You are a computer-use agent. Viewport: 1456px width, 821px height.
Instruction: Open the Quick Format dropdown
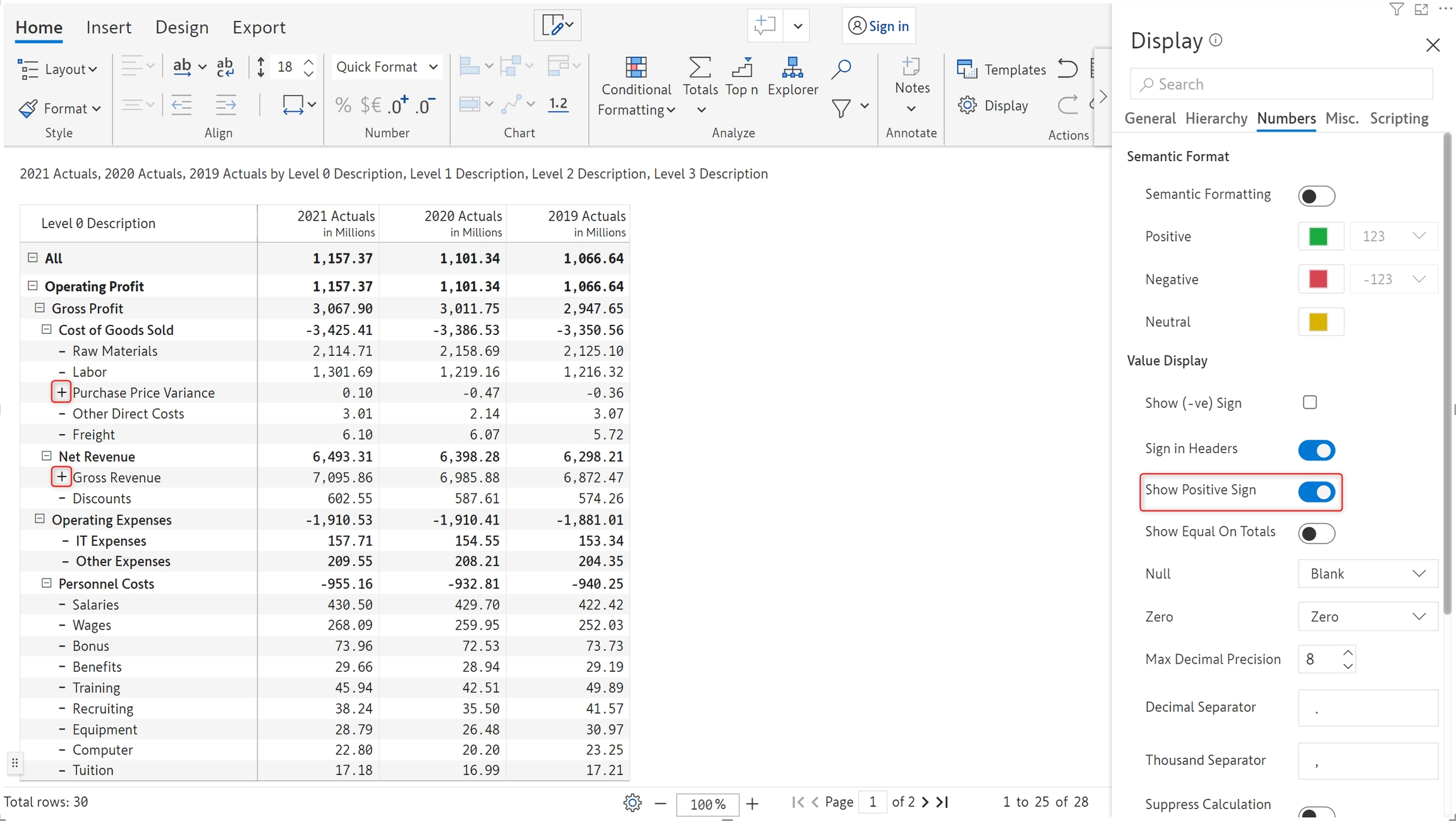[x=386, y=67]
